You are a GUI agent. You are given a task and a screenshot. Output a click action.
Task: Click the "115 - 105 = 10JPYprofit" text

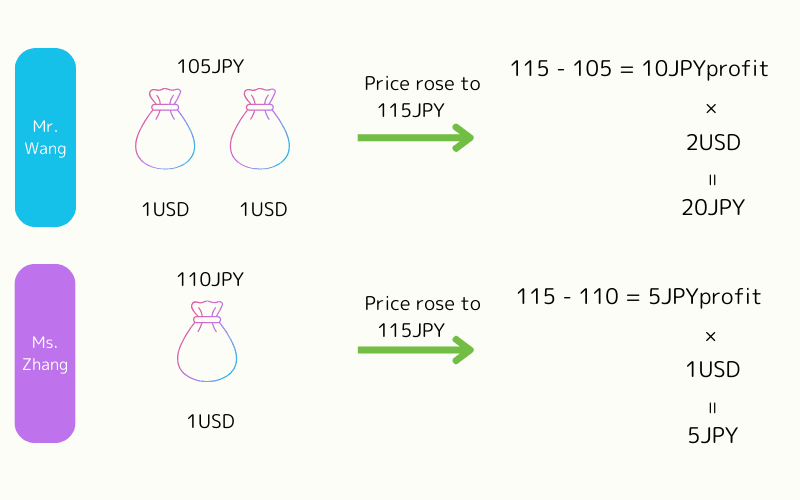point(638,69)
